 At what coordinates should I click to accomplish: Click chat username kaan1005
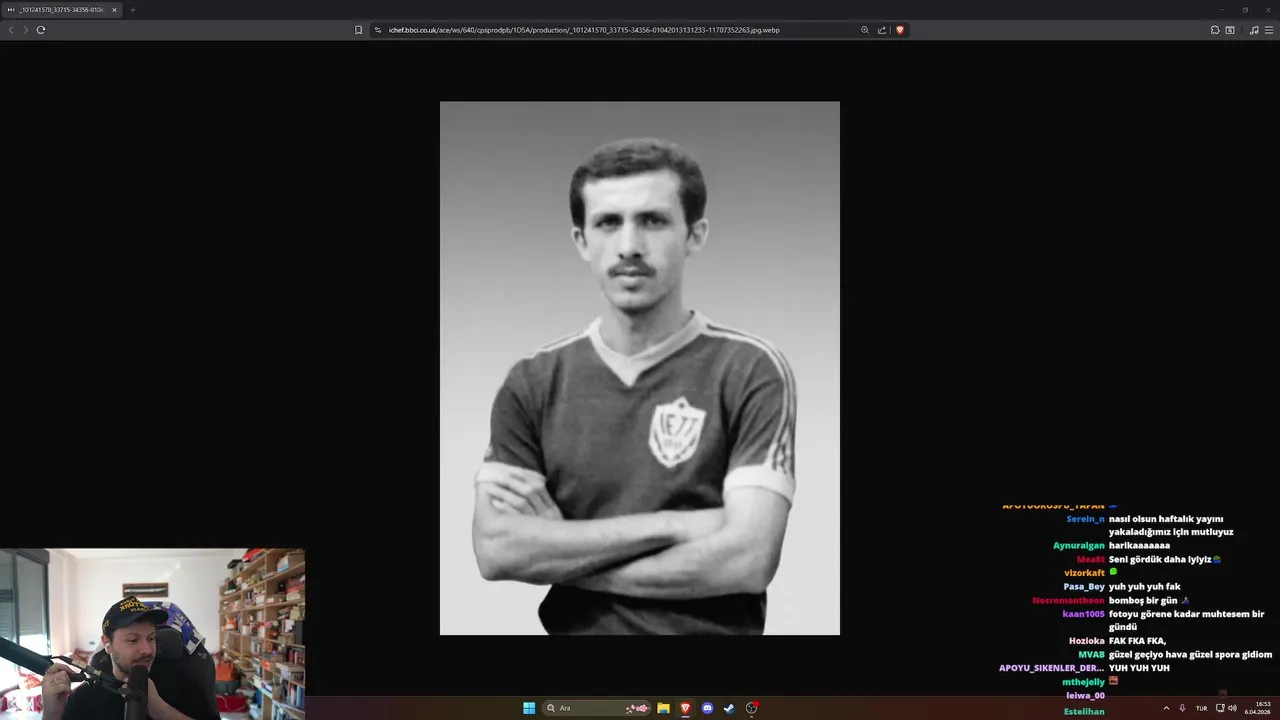[x=1084, y=614]
